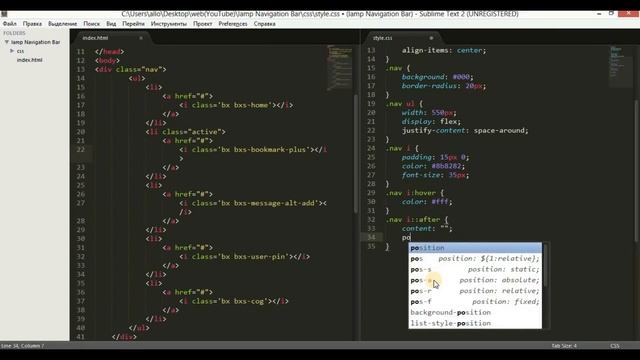Image resolution: width=640 pixels, height=360 pixels.
Task: Open the Файл menu
Action: pos(10,24)
